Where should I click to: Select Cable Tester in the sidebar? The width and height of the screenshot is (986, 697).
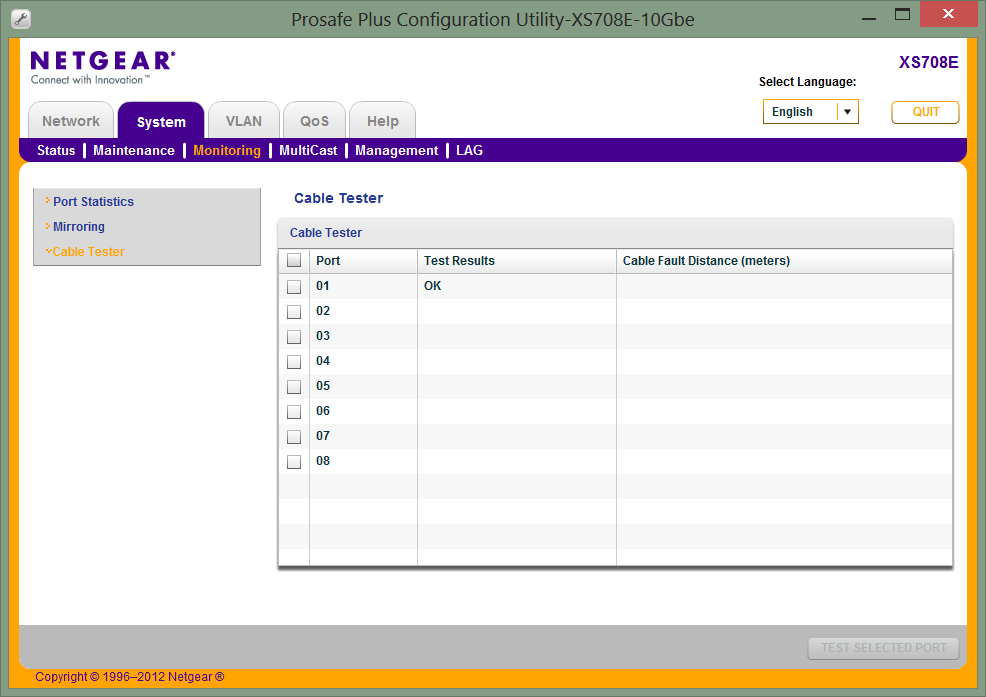89,252
